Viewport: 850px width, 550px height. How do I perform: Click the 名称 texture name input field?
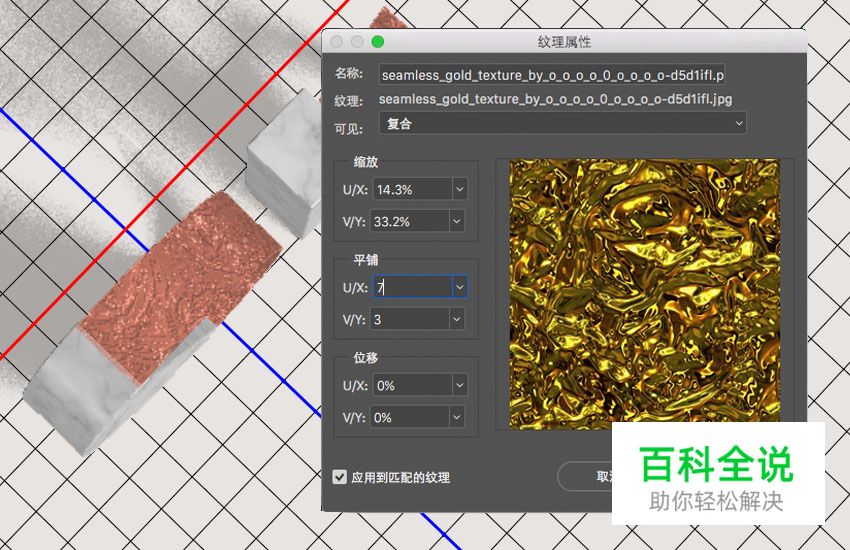point(552,75)
